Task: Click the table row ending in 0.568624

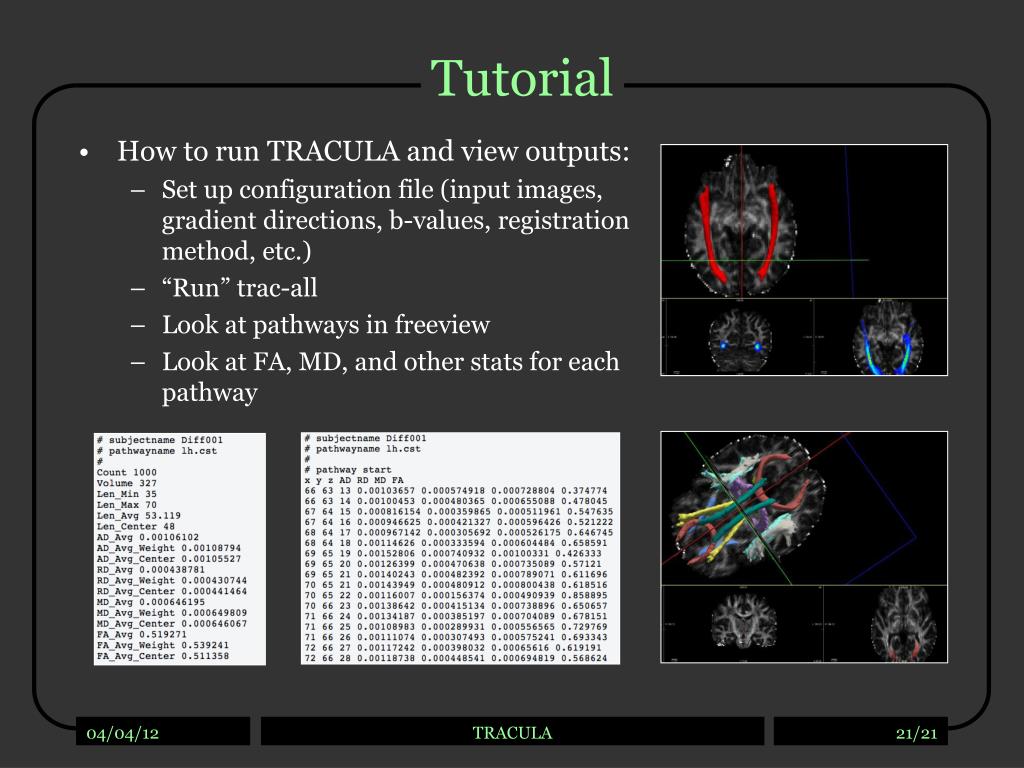Action: tap(456, 658)
